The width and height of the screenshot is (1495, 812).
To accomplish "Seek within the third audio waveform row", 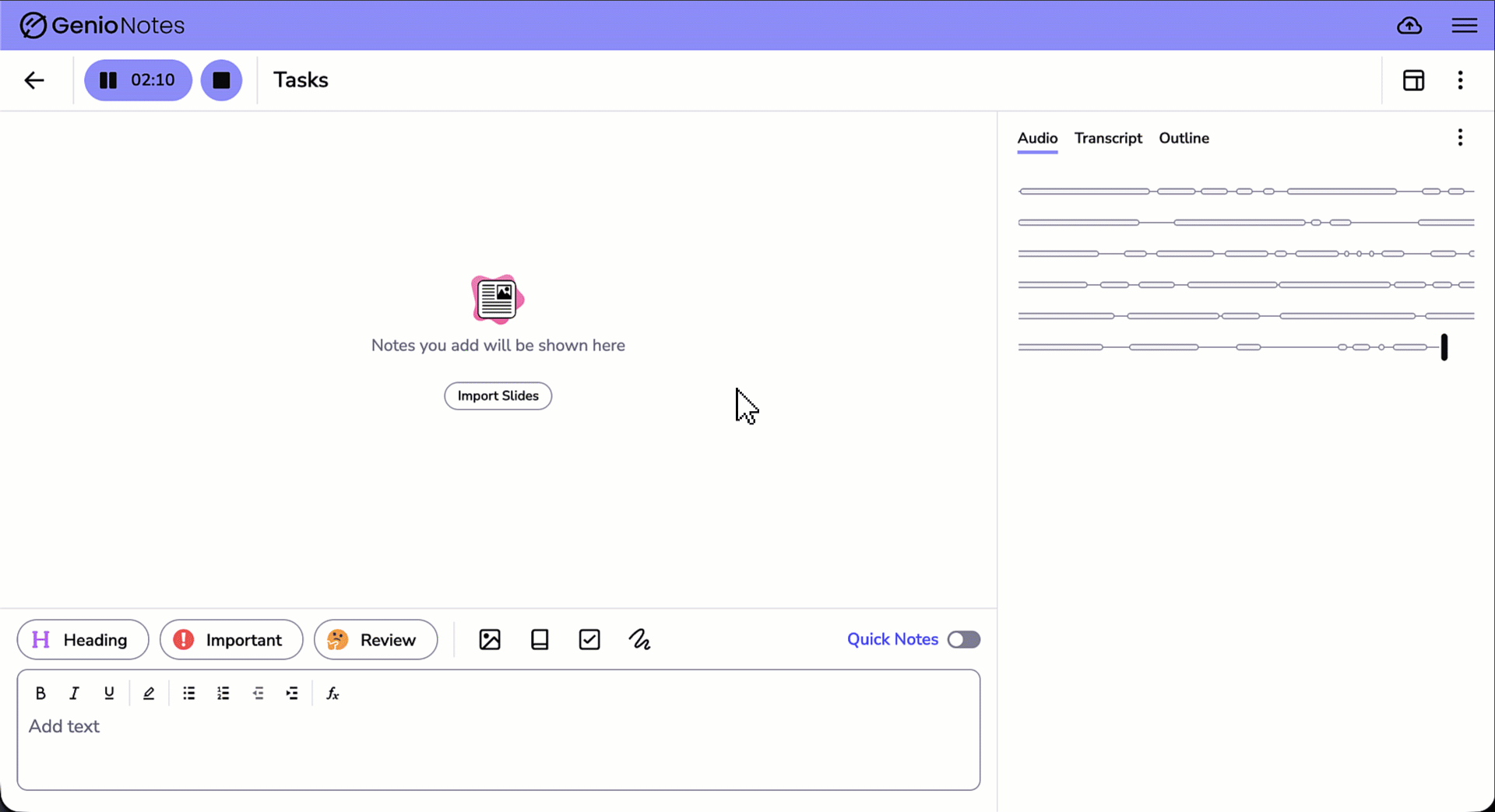I will (1246, 254).
